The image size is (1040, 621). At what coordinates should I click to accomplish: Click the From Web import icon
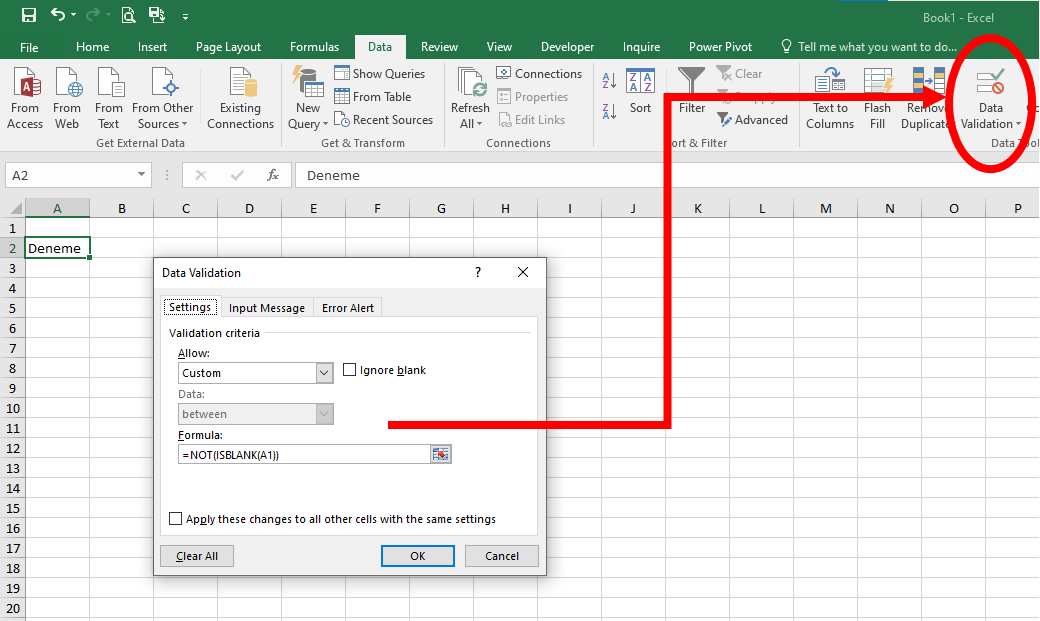(x=67, y=84)
